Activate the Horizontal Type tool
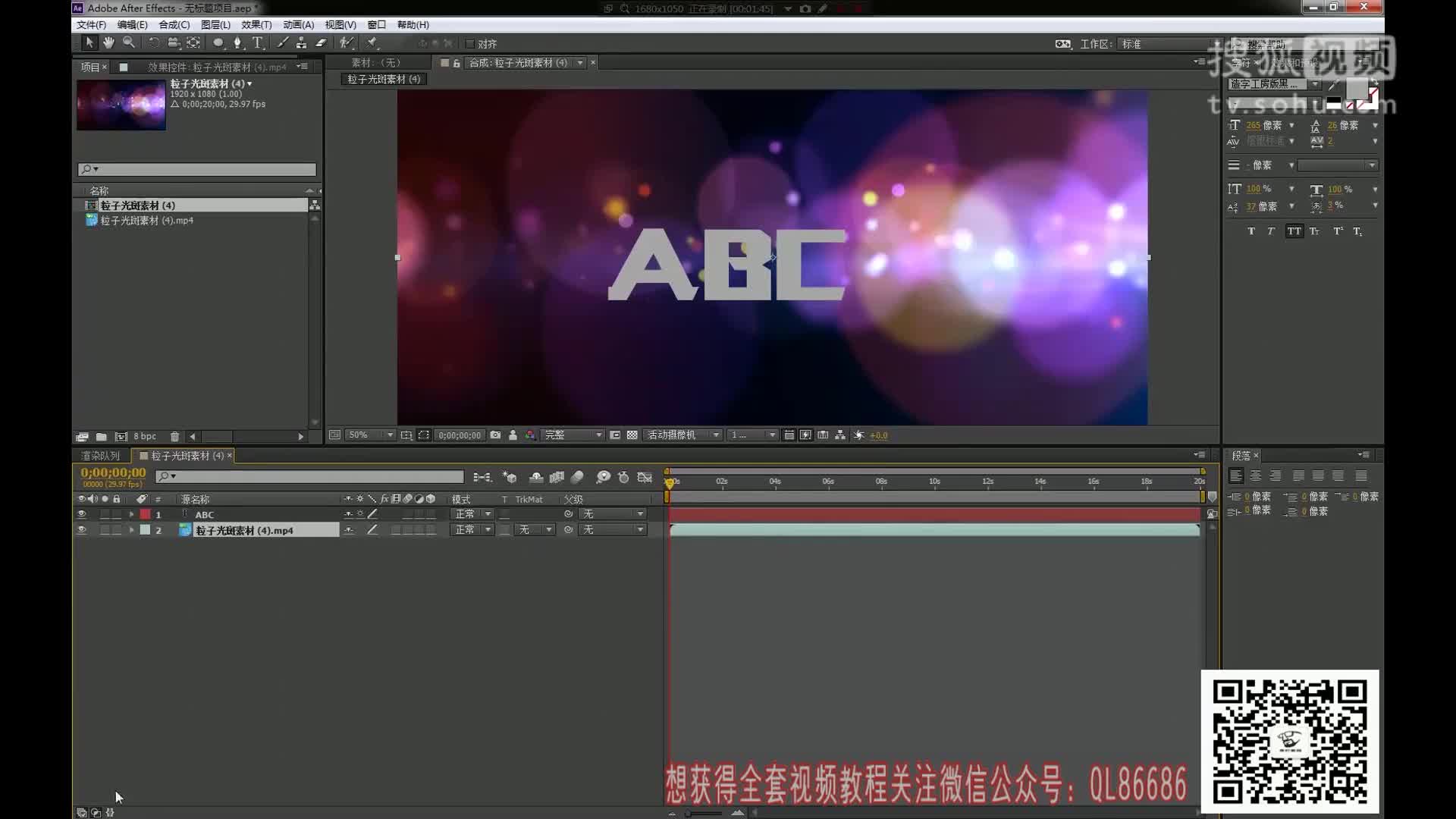This screenshot has height=819, width=1456. (258, 43)
